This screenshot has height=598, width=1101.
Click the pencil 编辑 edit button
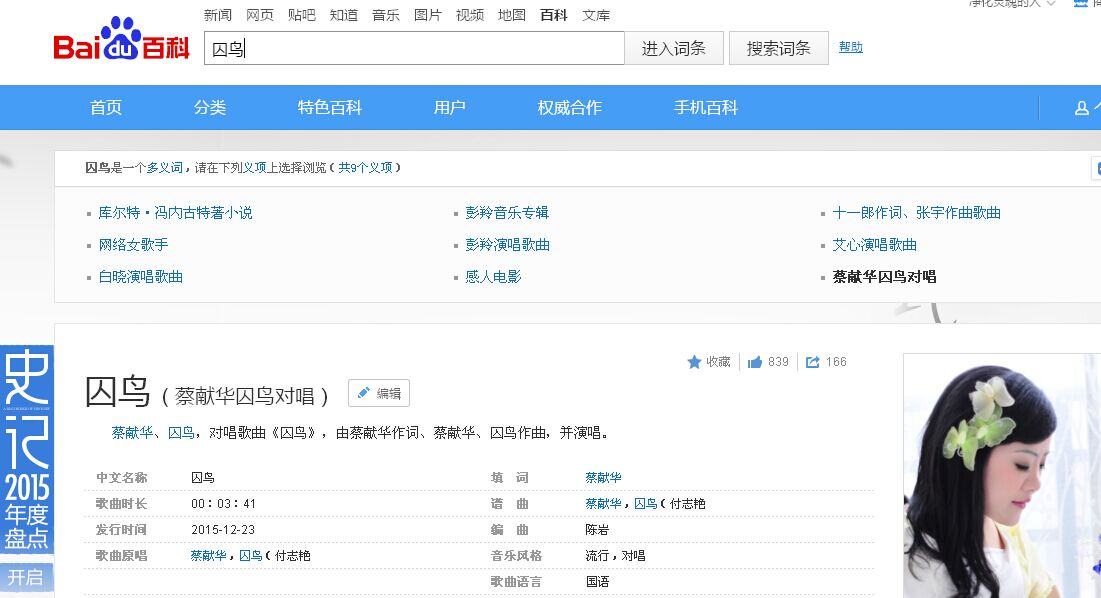point(379,393)
